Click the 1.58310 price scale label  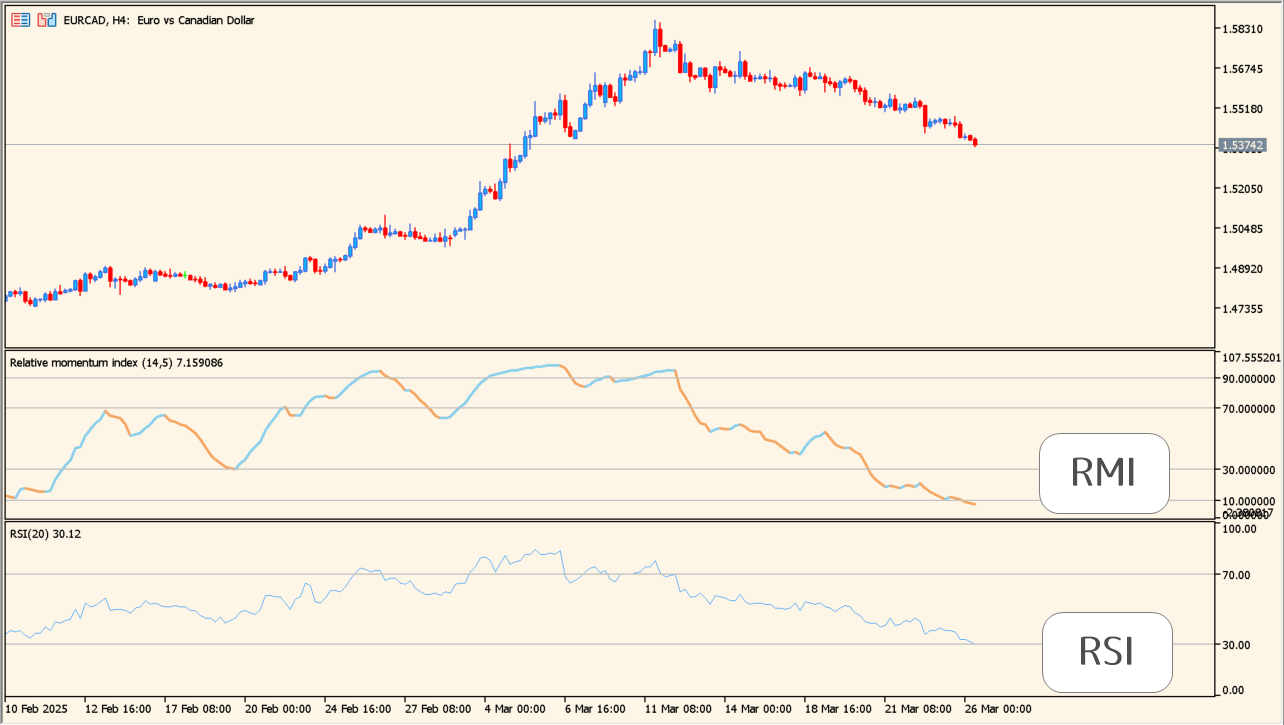pyautogui.click(x=1242, y=29)
